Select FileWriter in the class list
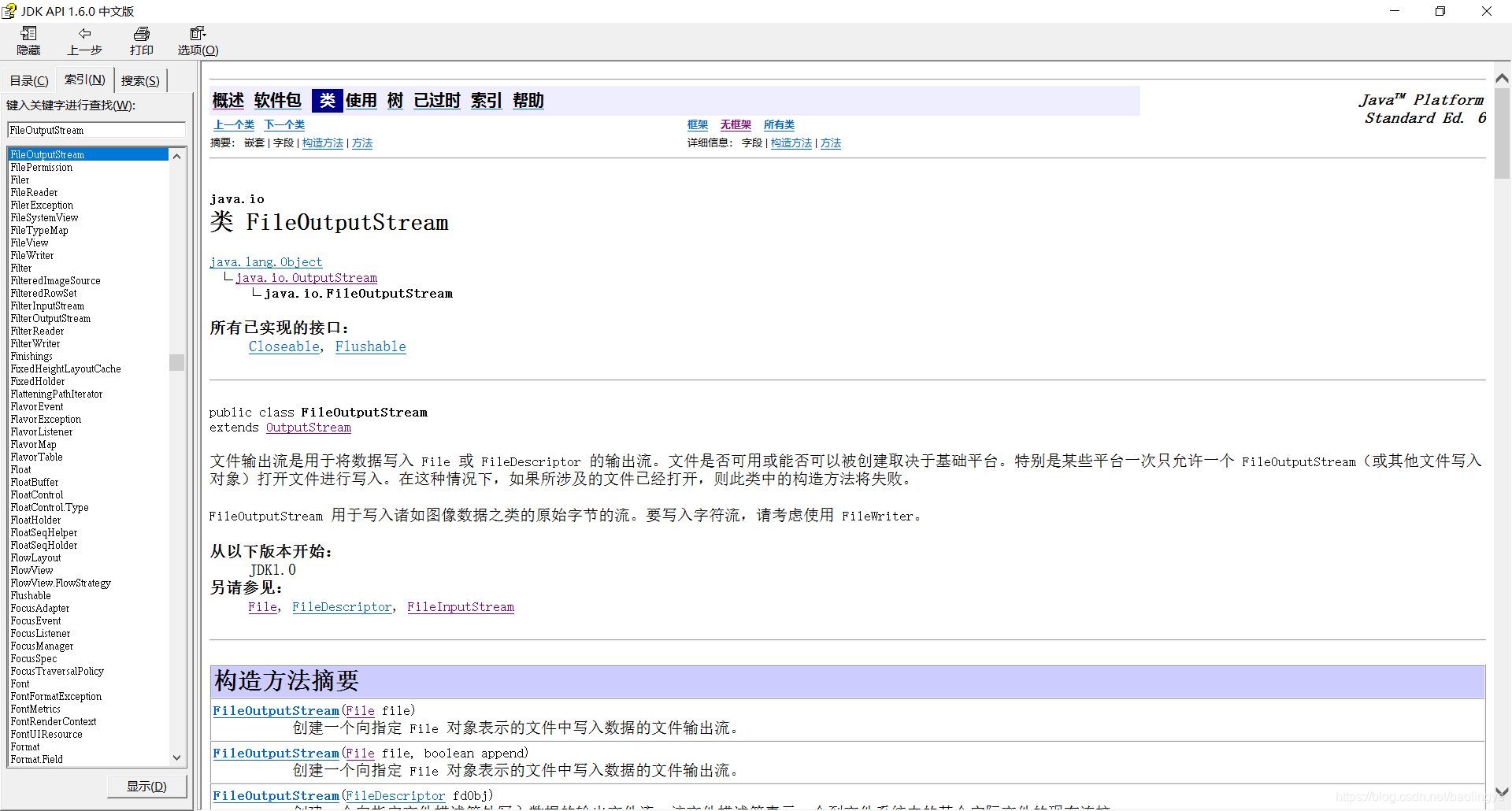Image resolution: width=1512 pixels, height=811 pixels. tap(31, 255)
